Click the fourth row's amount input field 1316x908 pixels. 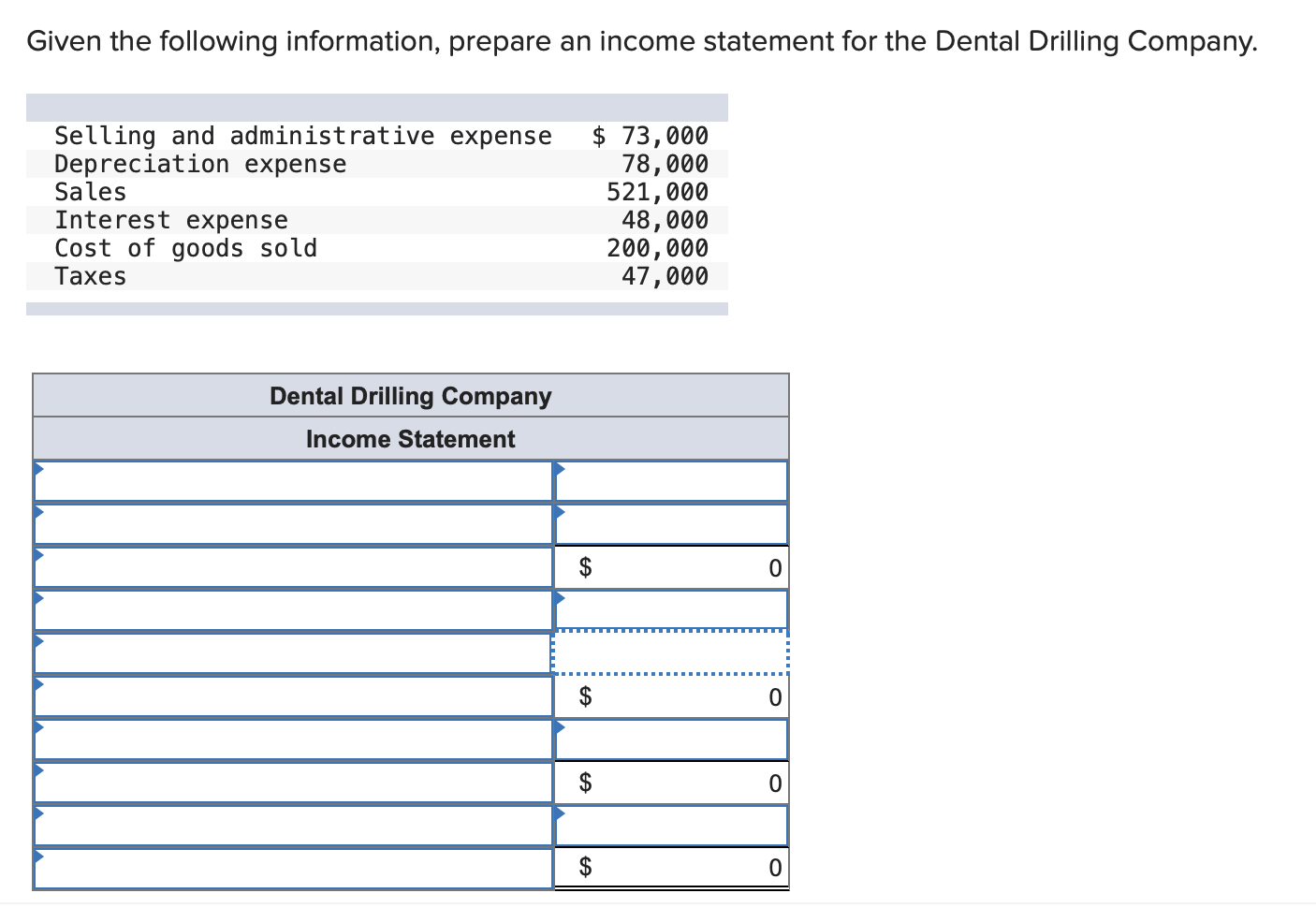(671, 610)
